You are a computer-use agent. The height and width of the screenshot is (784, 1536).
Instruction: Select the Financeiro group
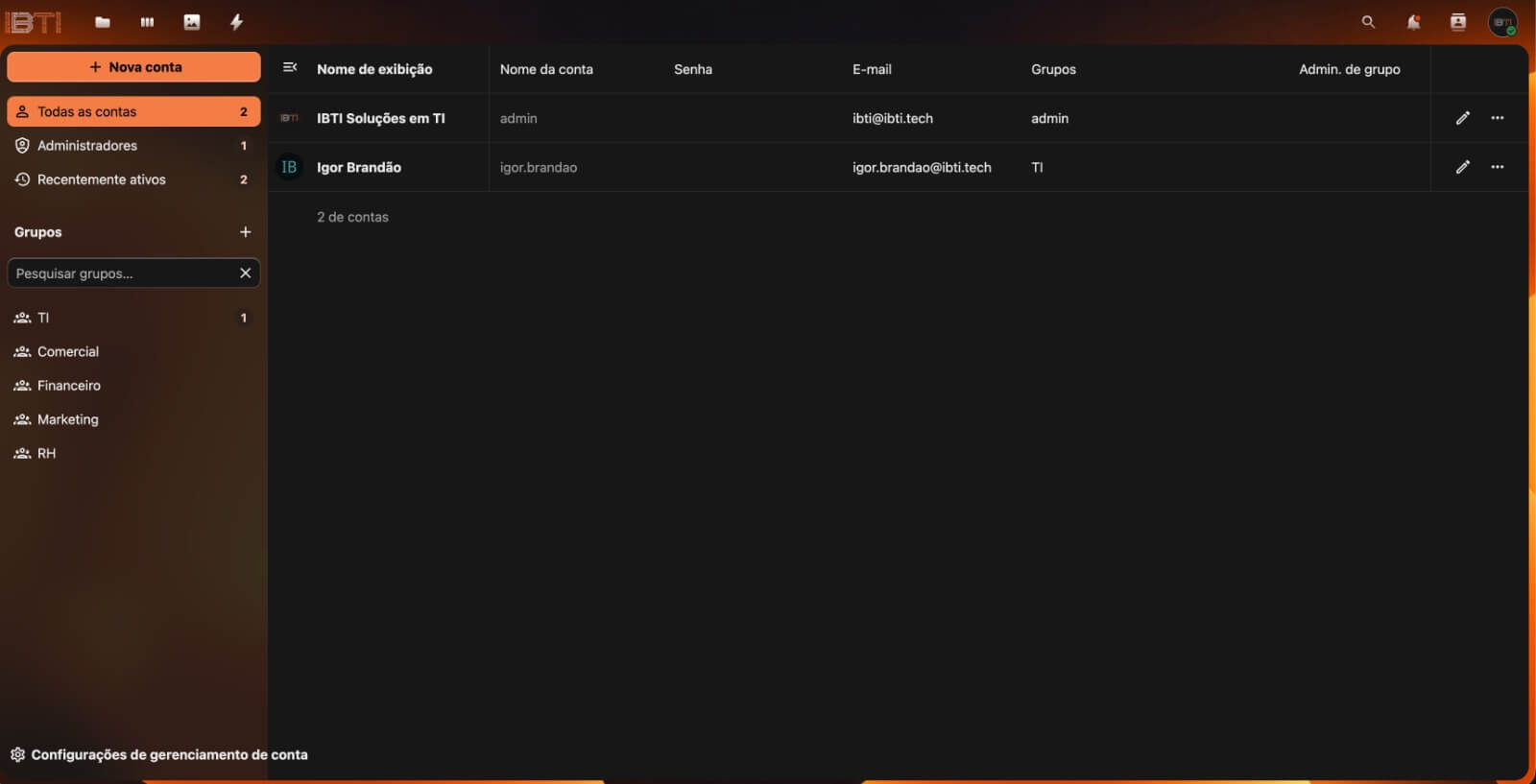[x=133, y=386]
